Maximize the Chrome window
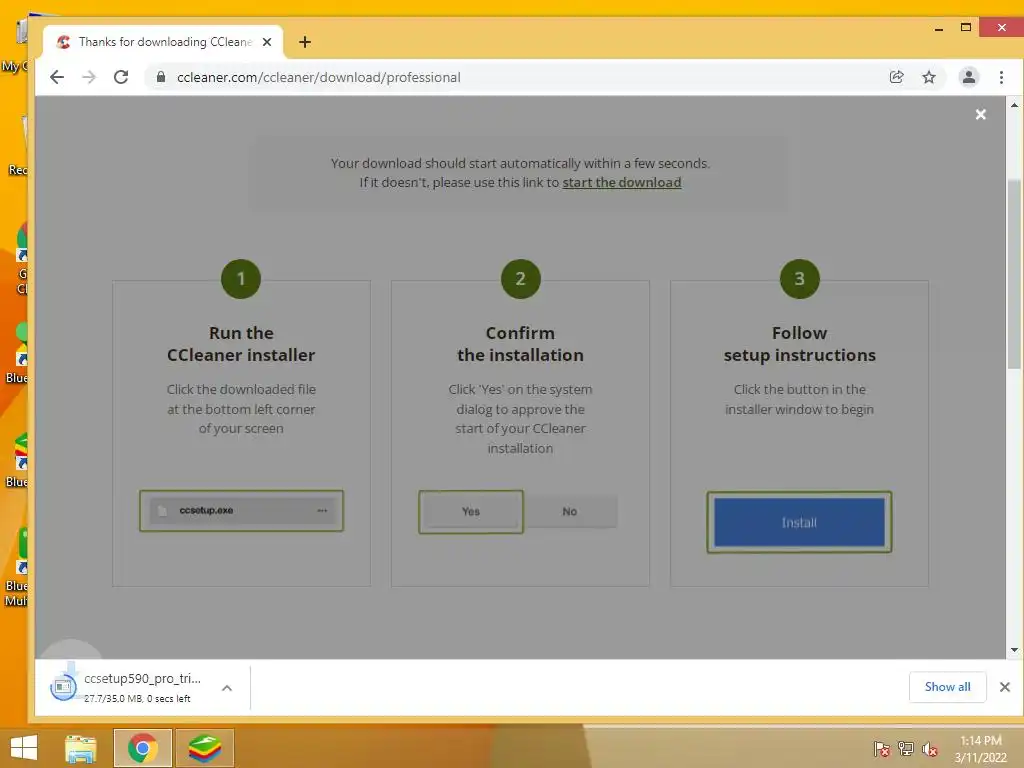The image size is (1024, 768). [x=966, y=27]
